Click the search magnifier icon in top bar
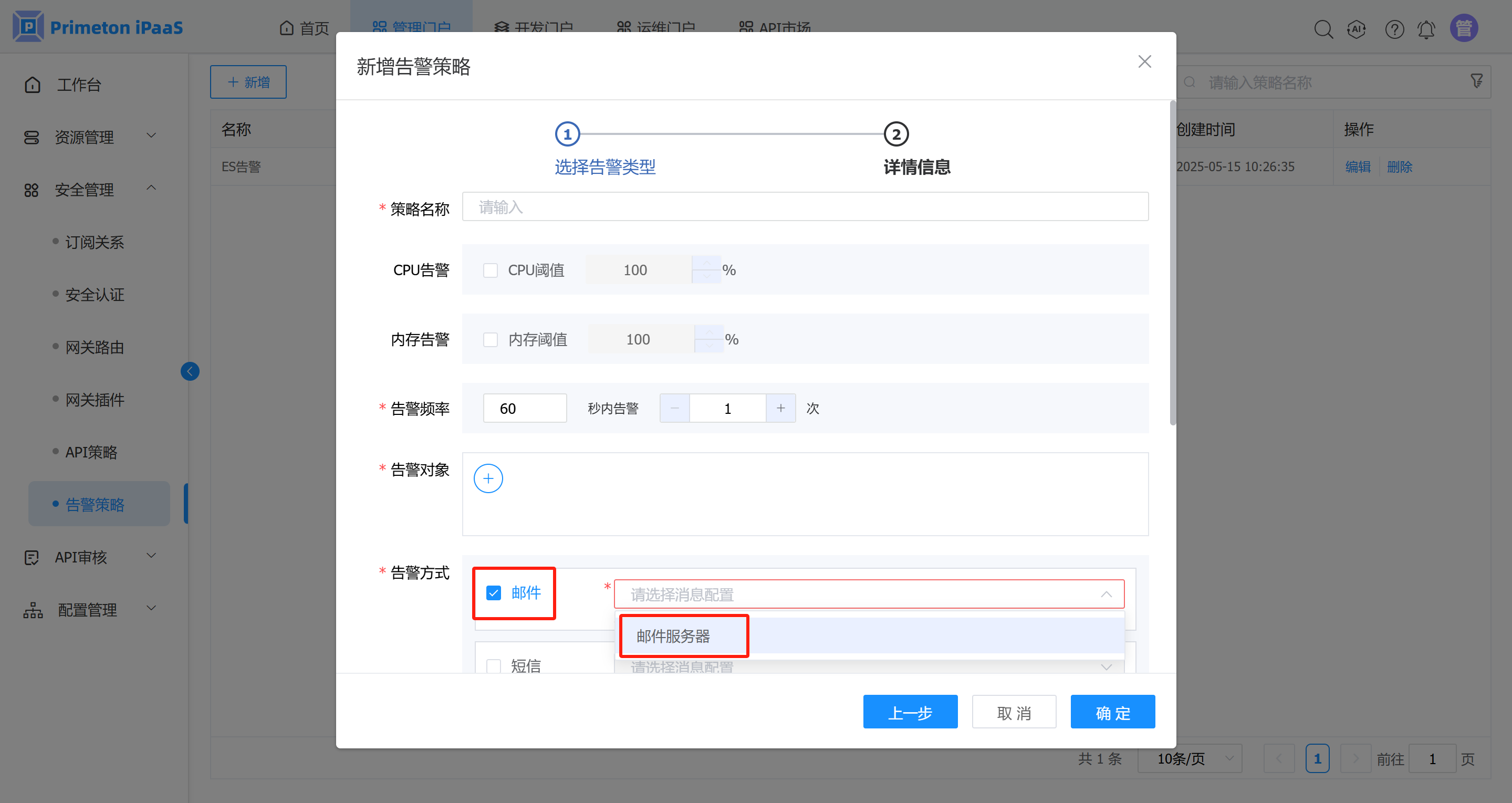This screenshot has height=803, width=1512. tap(1323, 29)
